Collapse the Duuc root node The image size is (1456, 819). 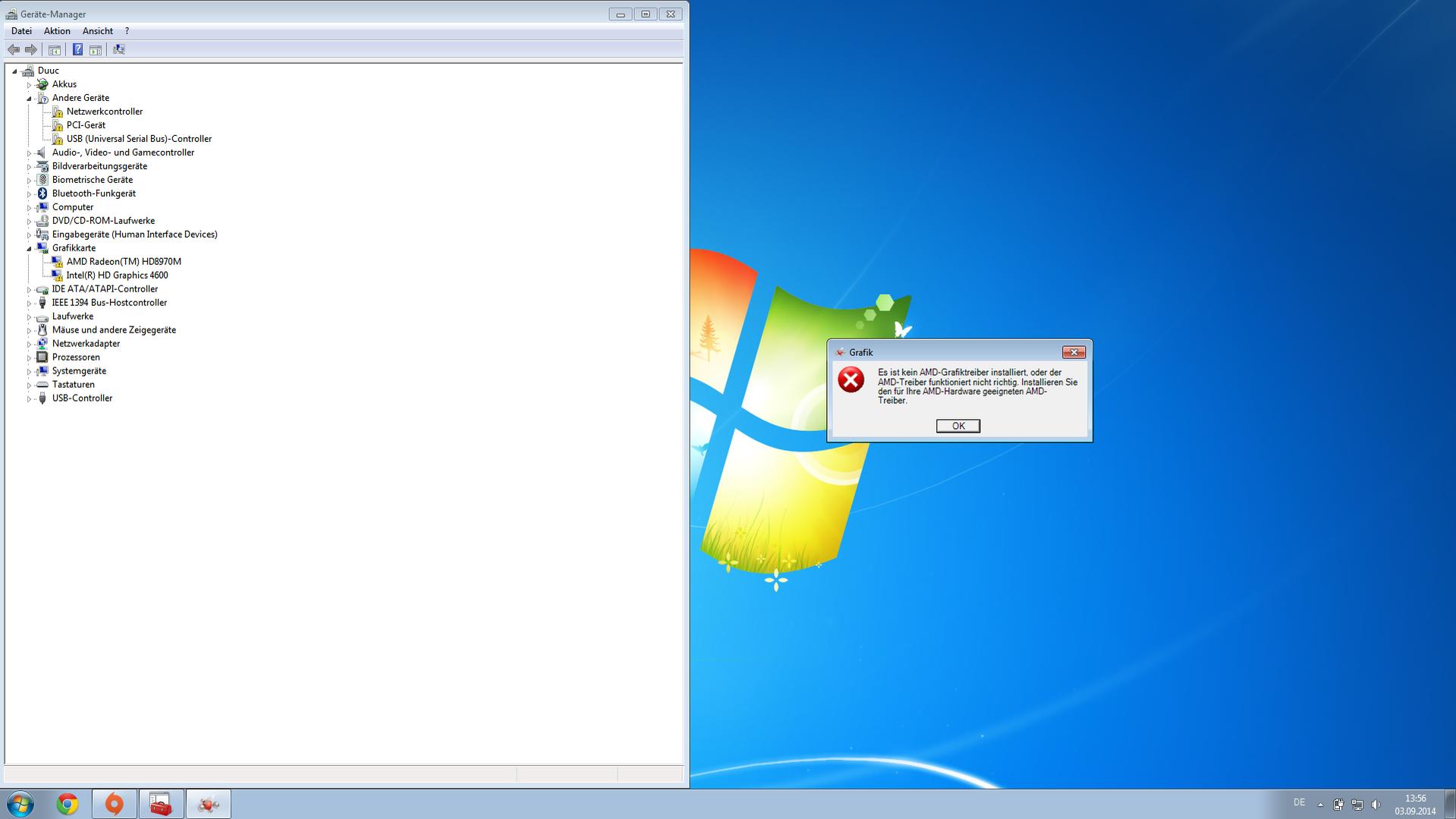click(14, 71)
